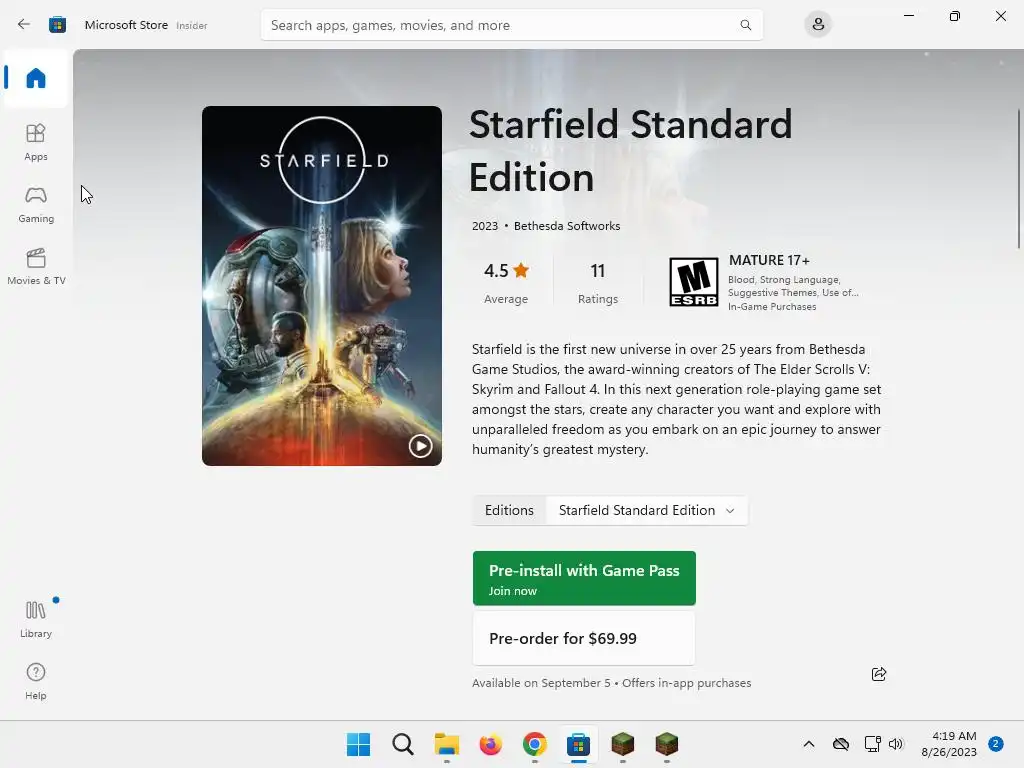
Task: Click the page vertical scrollbar
Action: pos(1018,178)
